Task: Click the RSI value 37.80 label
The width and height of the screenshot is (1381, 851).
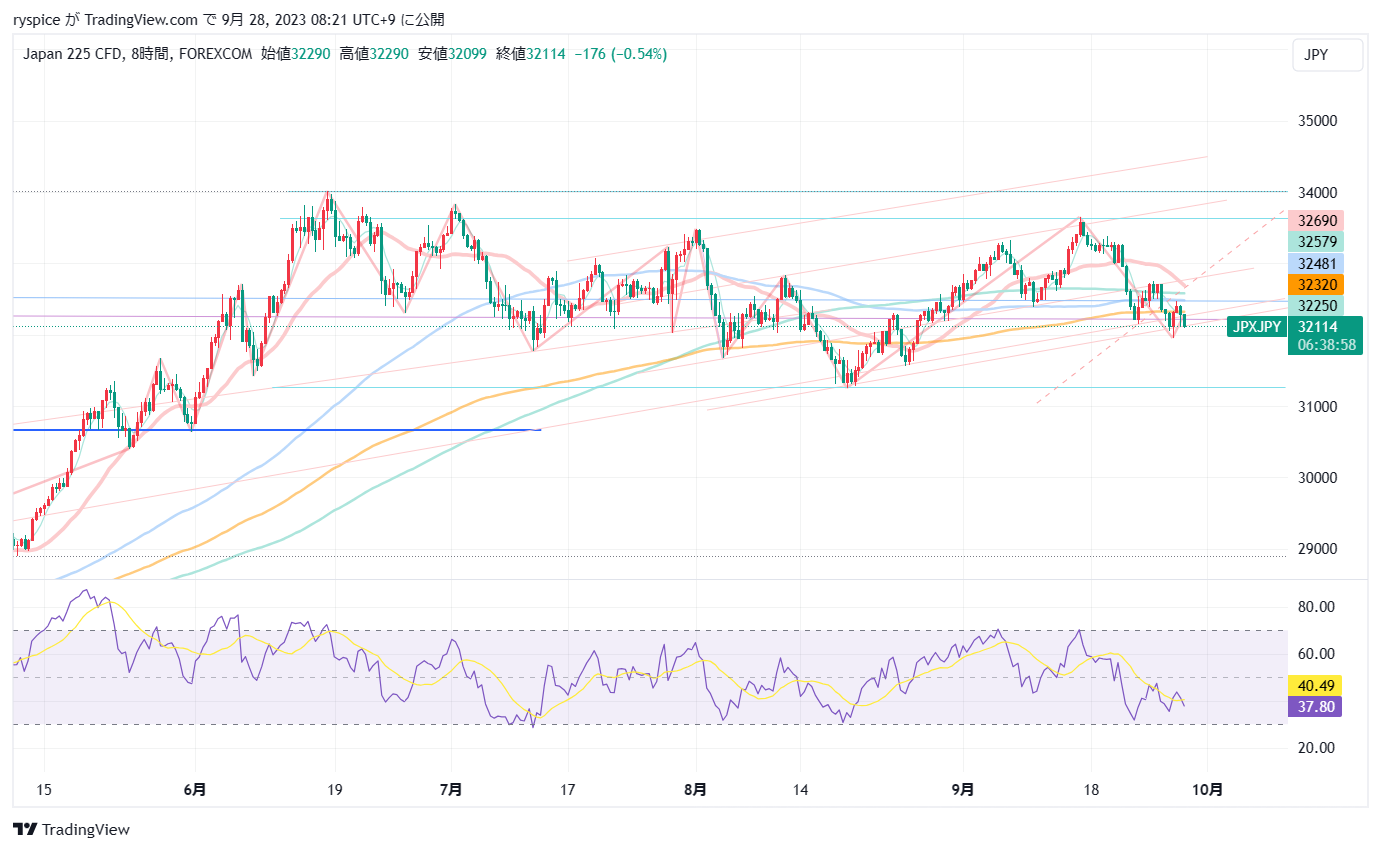Action: pyautogui.click(x=1315, y=706)
